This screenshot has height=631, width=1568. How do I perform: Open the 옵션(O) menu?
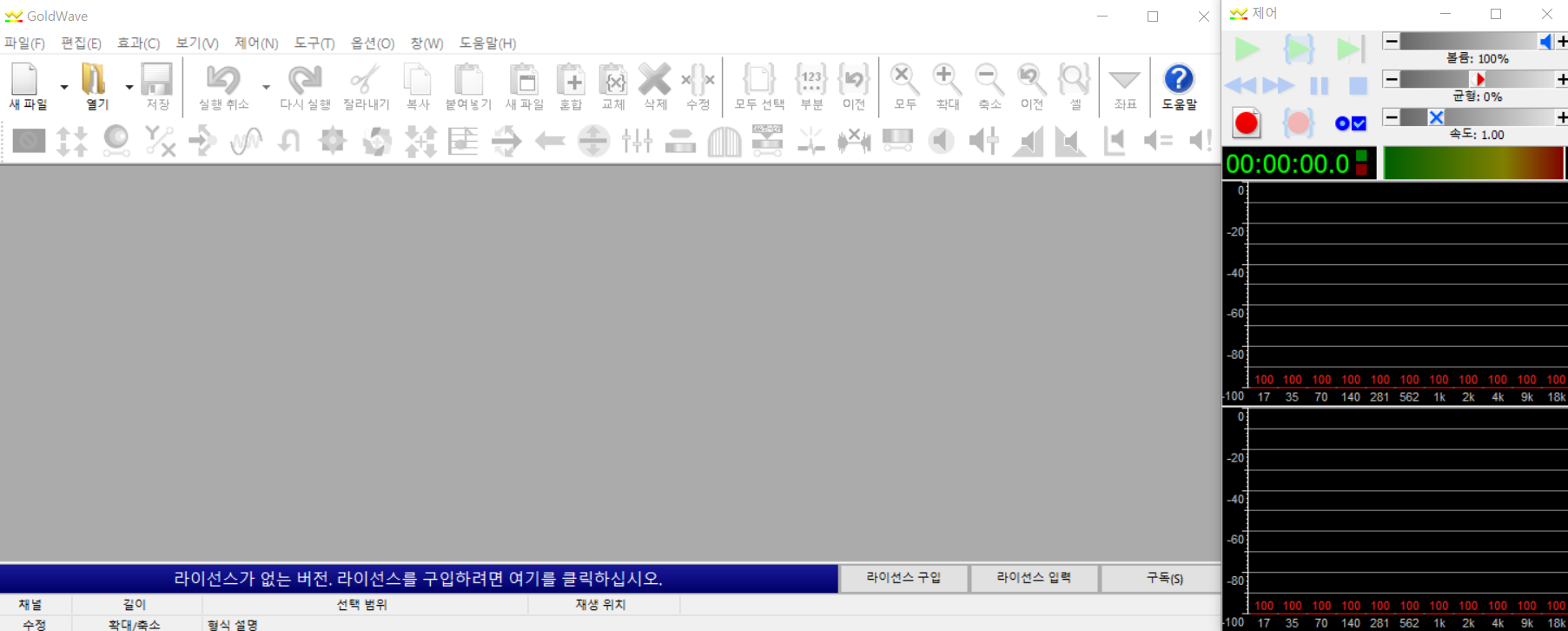click(373, 43)
